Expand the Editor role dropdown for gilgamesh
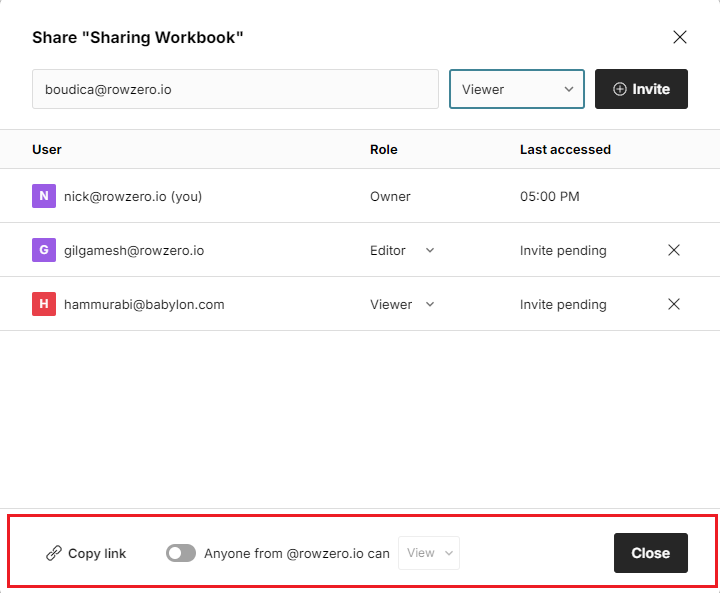 pos(403,250)
